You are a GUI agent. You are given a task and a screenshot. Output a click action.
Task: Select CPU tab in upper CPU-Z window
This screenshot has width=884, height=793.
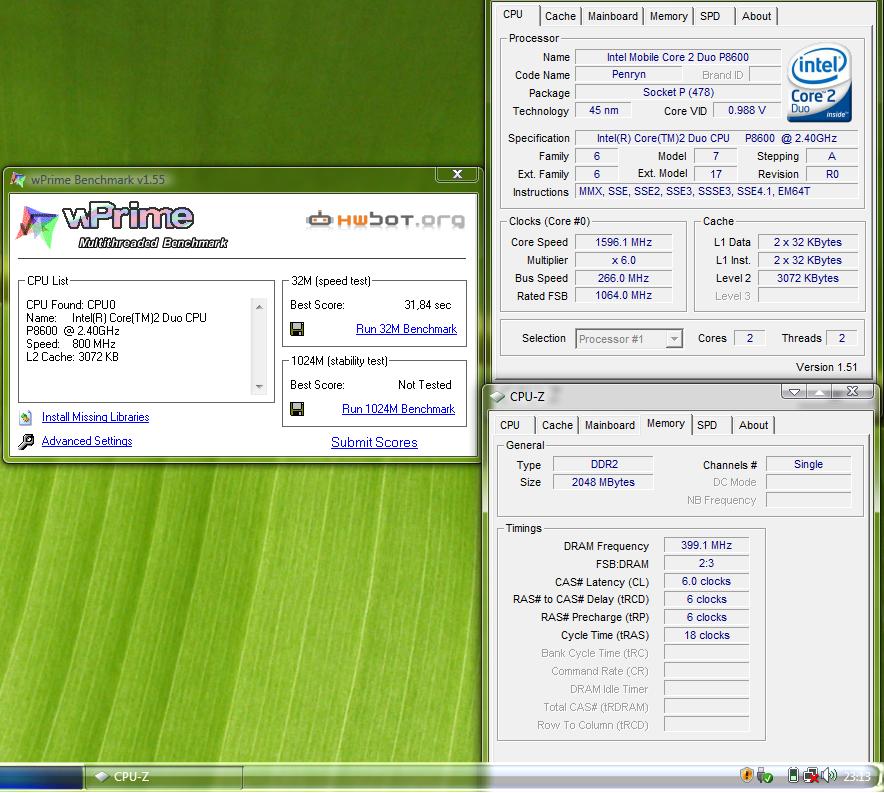click(x=513, y=15)
